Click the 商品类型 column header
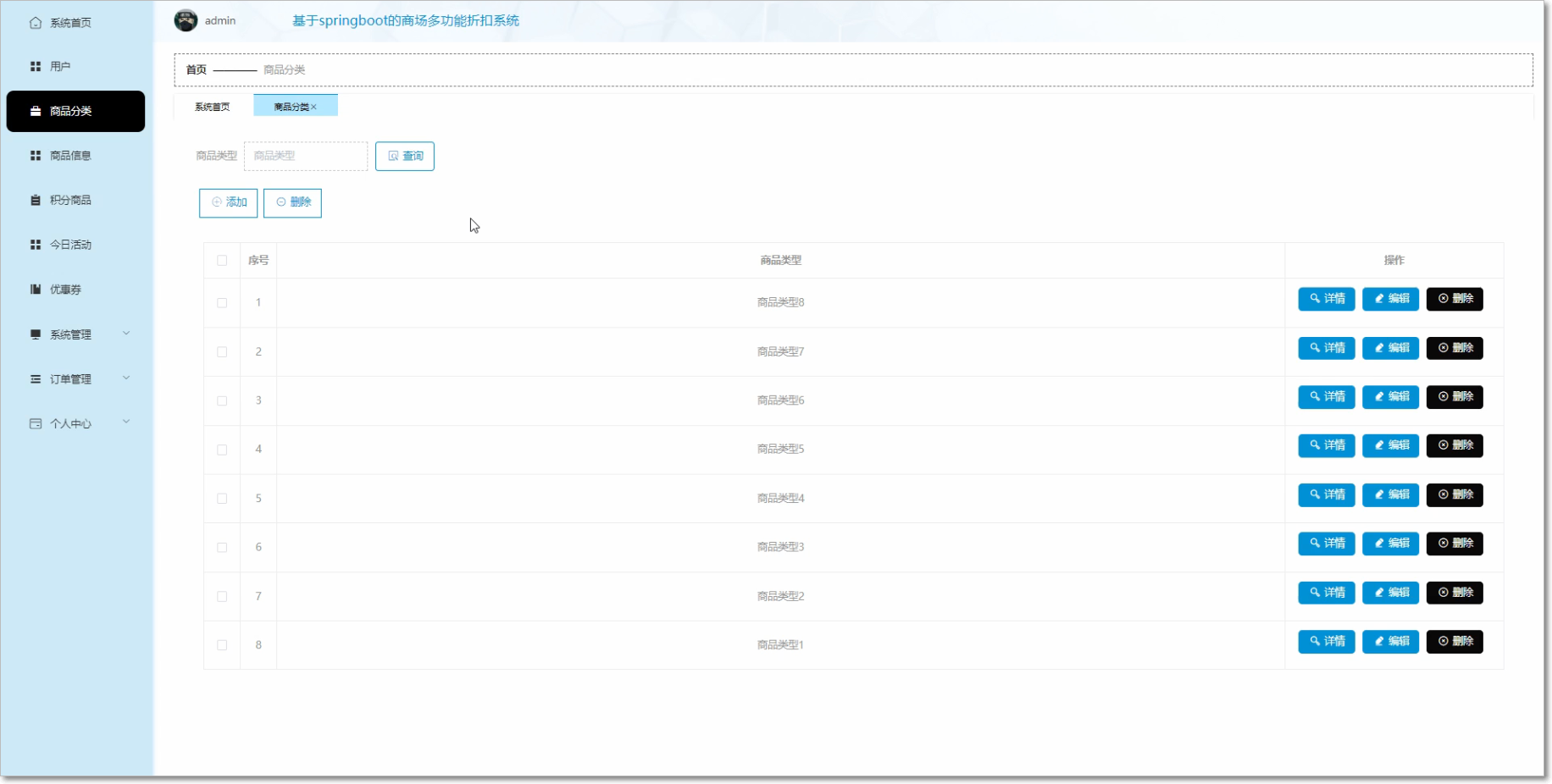Screen dimensions: 1552x784 (780, 261)
